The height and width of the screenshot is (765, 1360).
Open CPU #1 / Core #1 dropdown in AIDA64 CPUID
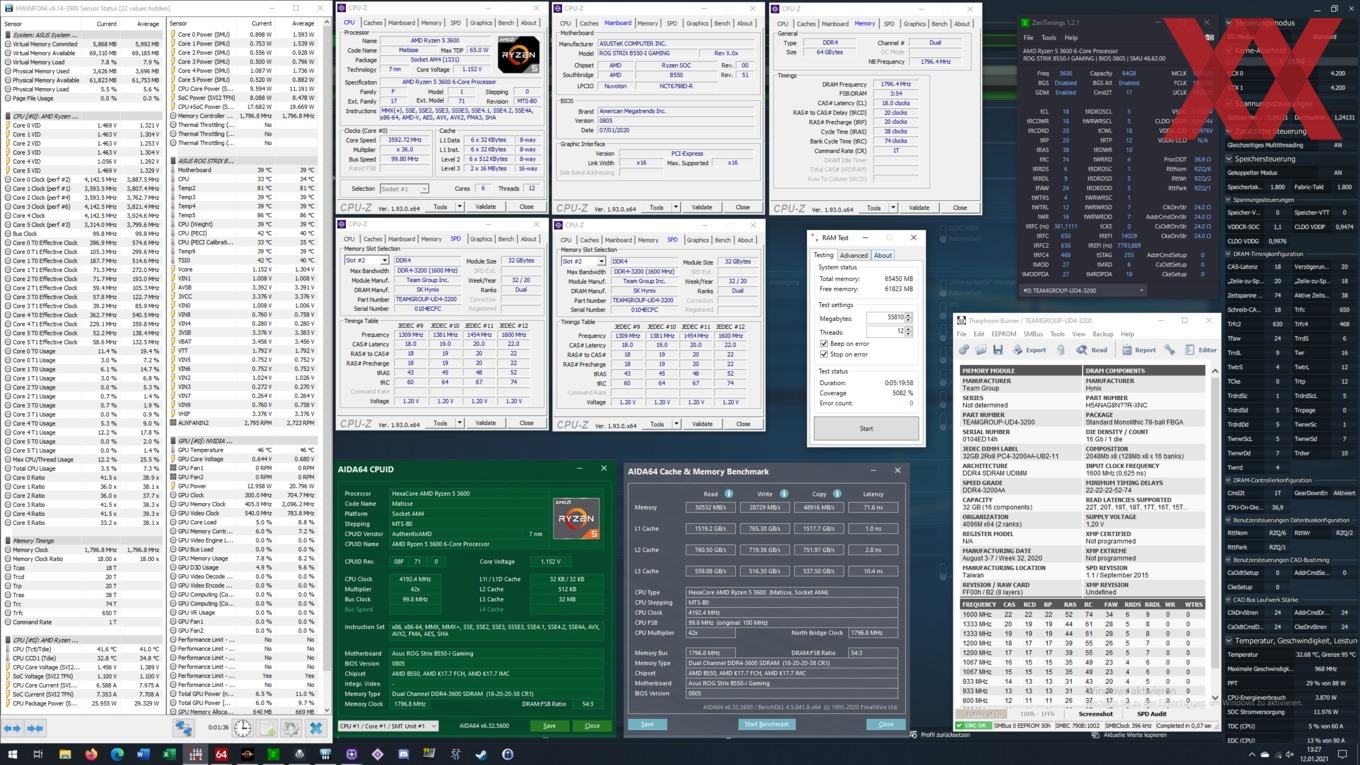(388, 726)
